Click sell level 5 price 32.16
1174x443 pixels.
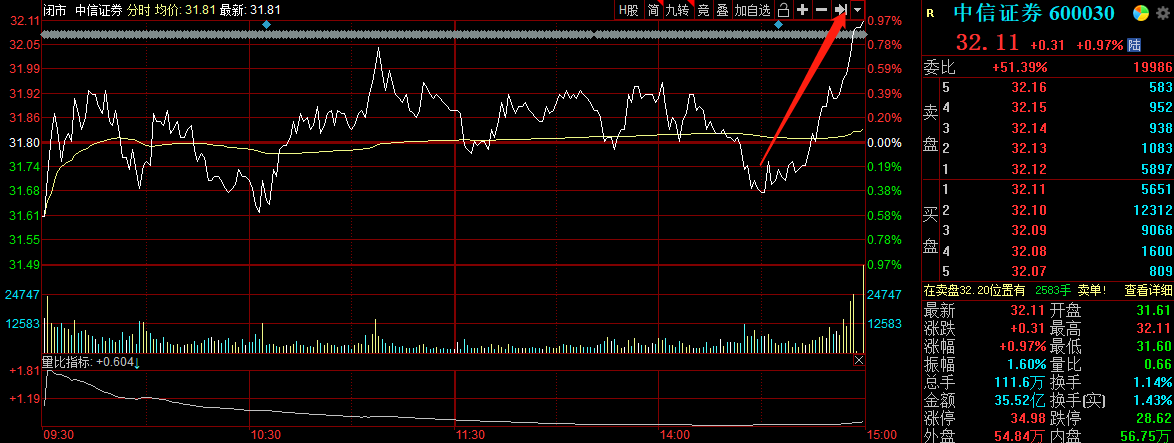pos(1031,88)
